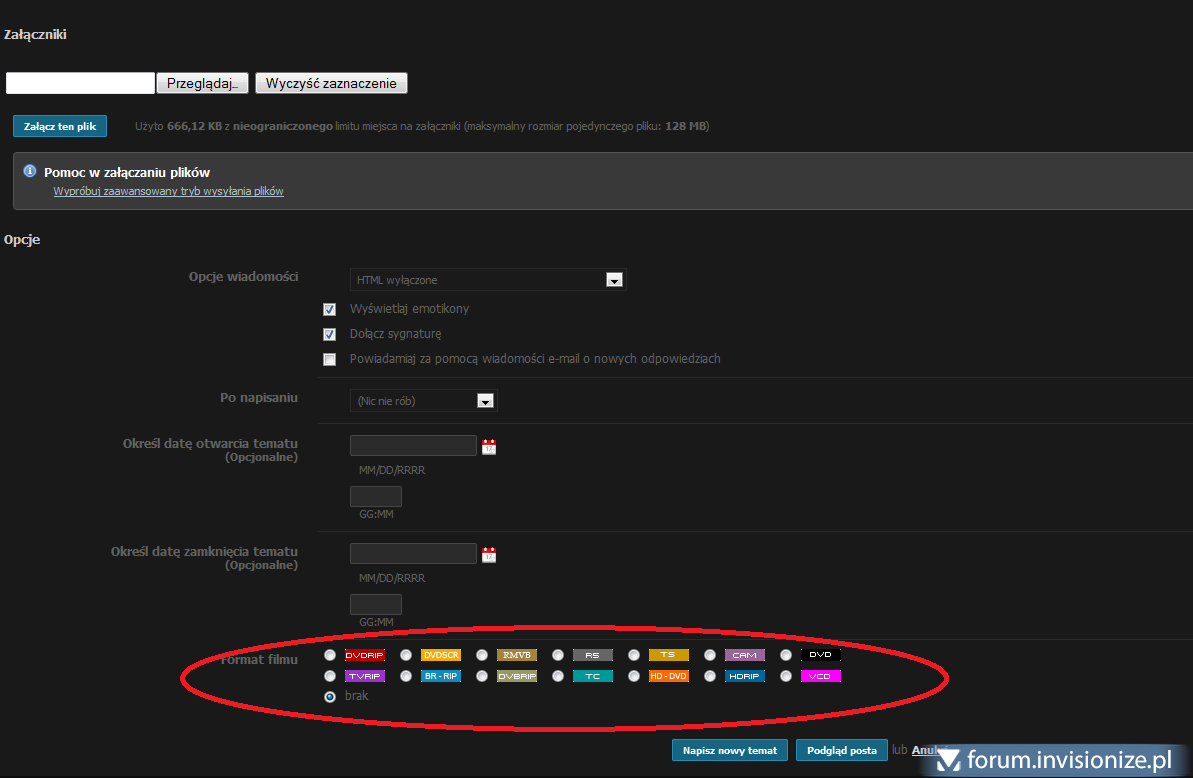Click the teal TC format badge
Screen dimensions: 1193x778
pyautogui.click(x=592, y=676)
